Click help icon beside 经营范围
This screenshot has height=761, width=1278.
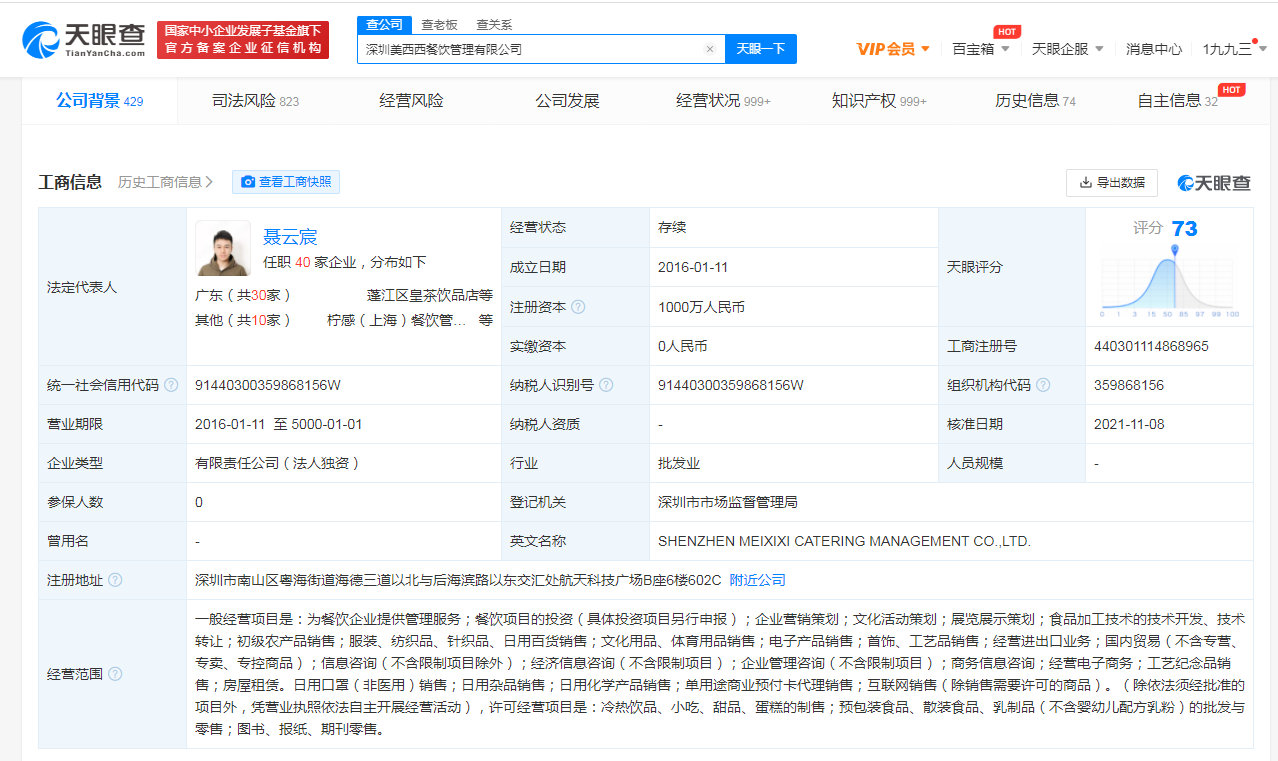click(x=115, y=674)
